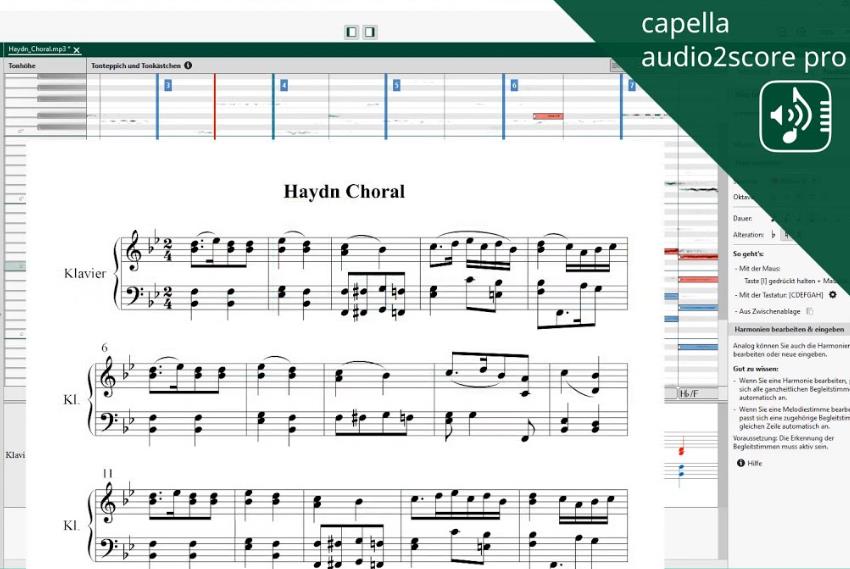Select bar marker 6 in the timeline

514,85
